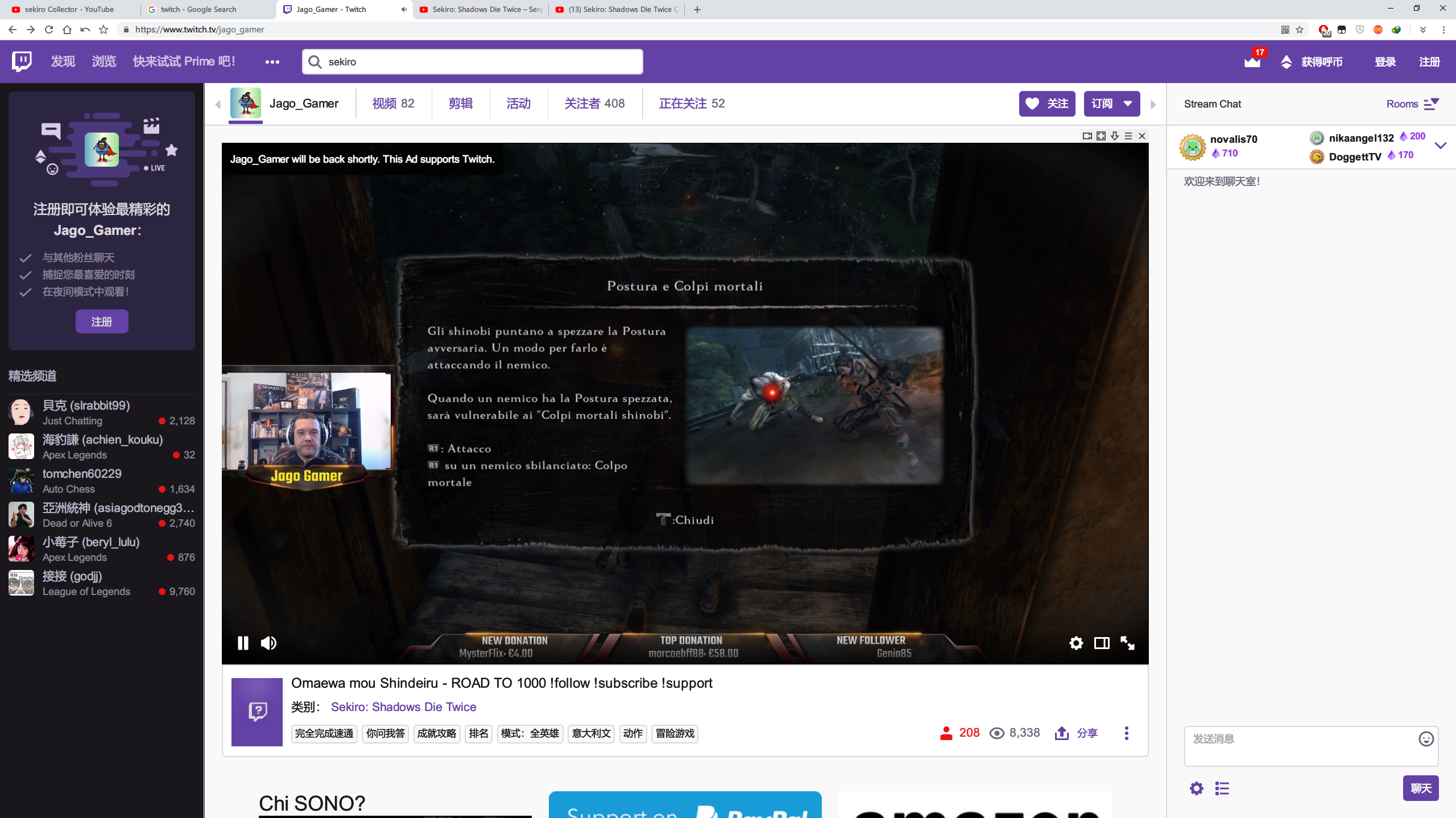Open beryl_lulu Apex Legends channel
1456x818 pixels.
point(102,549)
